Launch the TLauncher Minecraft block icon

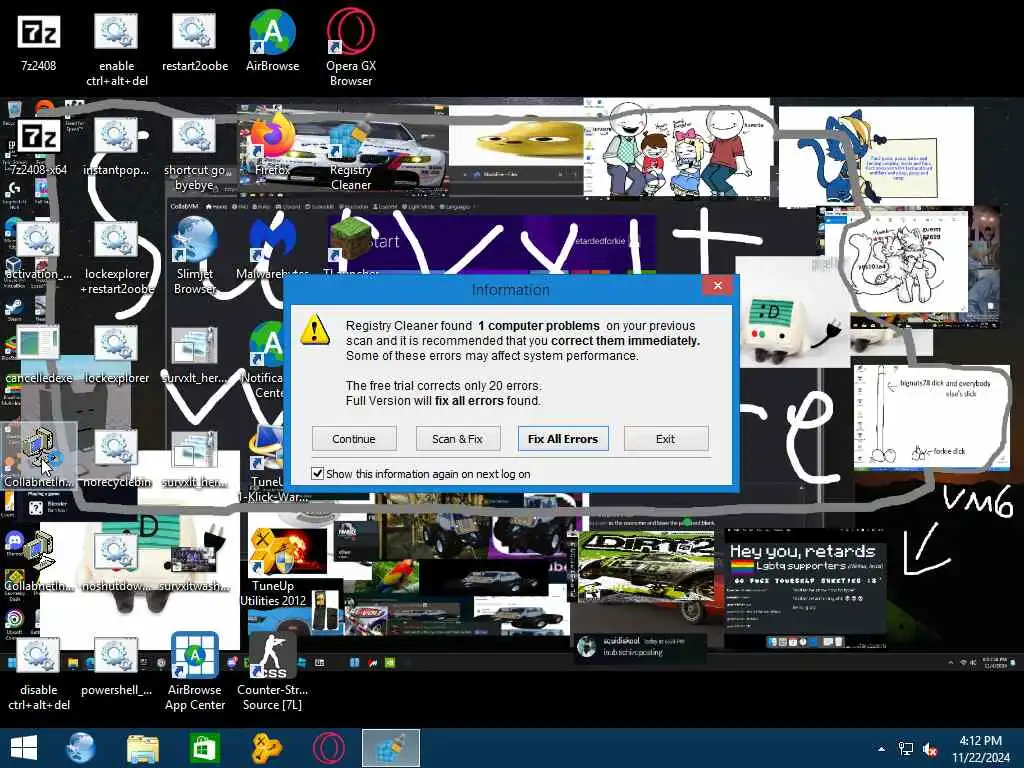click(x=351, y=245)
